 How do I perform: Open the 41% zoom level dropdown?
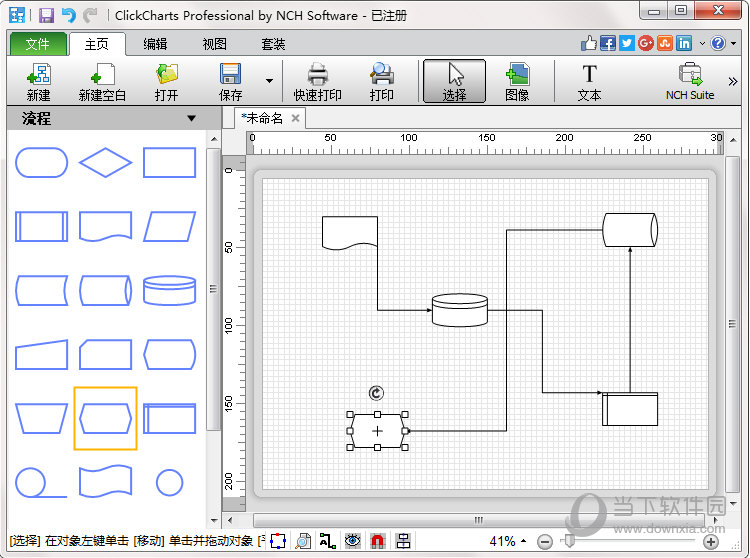(523, 541)
